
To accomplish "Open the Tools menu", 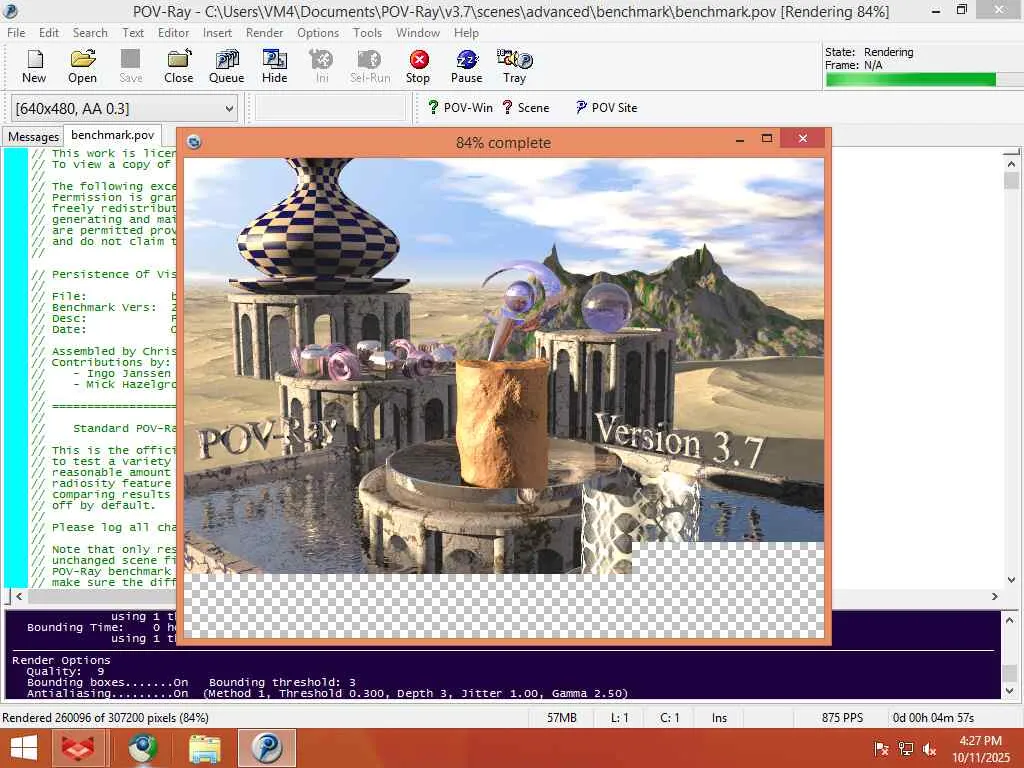I will [x=368, y=33].
